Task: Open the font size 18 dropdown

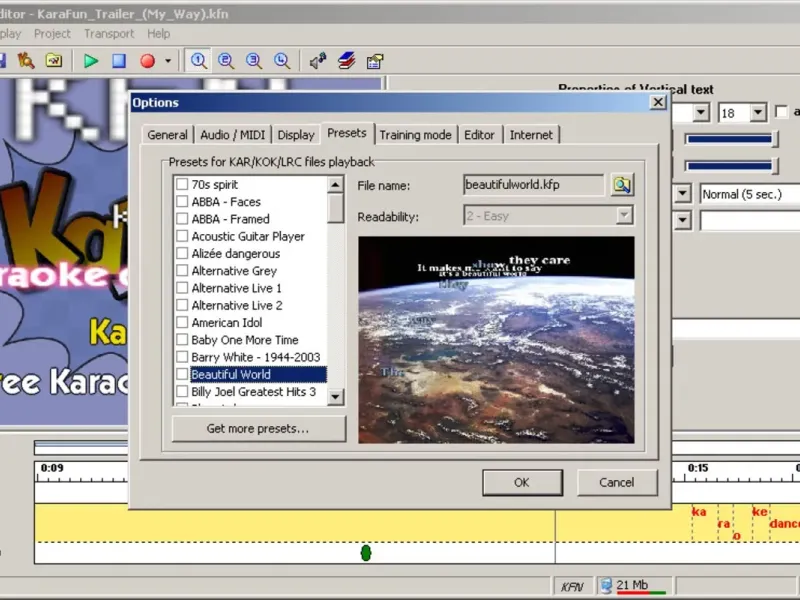Action: coord(758,113)
